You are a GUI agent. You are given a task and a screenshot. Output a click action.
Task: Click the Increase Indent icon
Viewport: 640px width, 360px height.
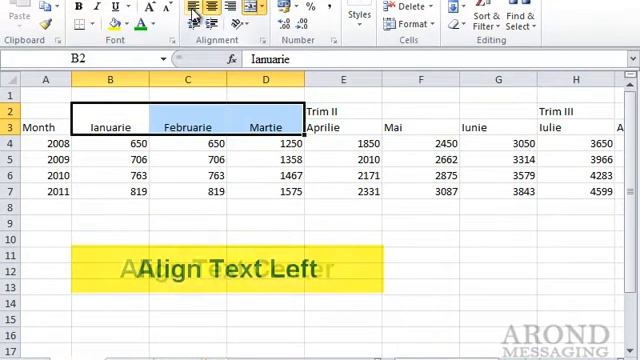212,24
